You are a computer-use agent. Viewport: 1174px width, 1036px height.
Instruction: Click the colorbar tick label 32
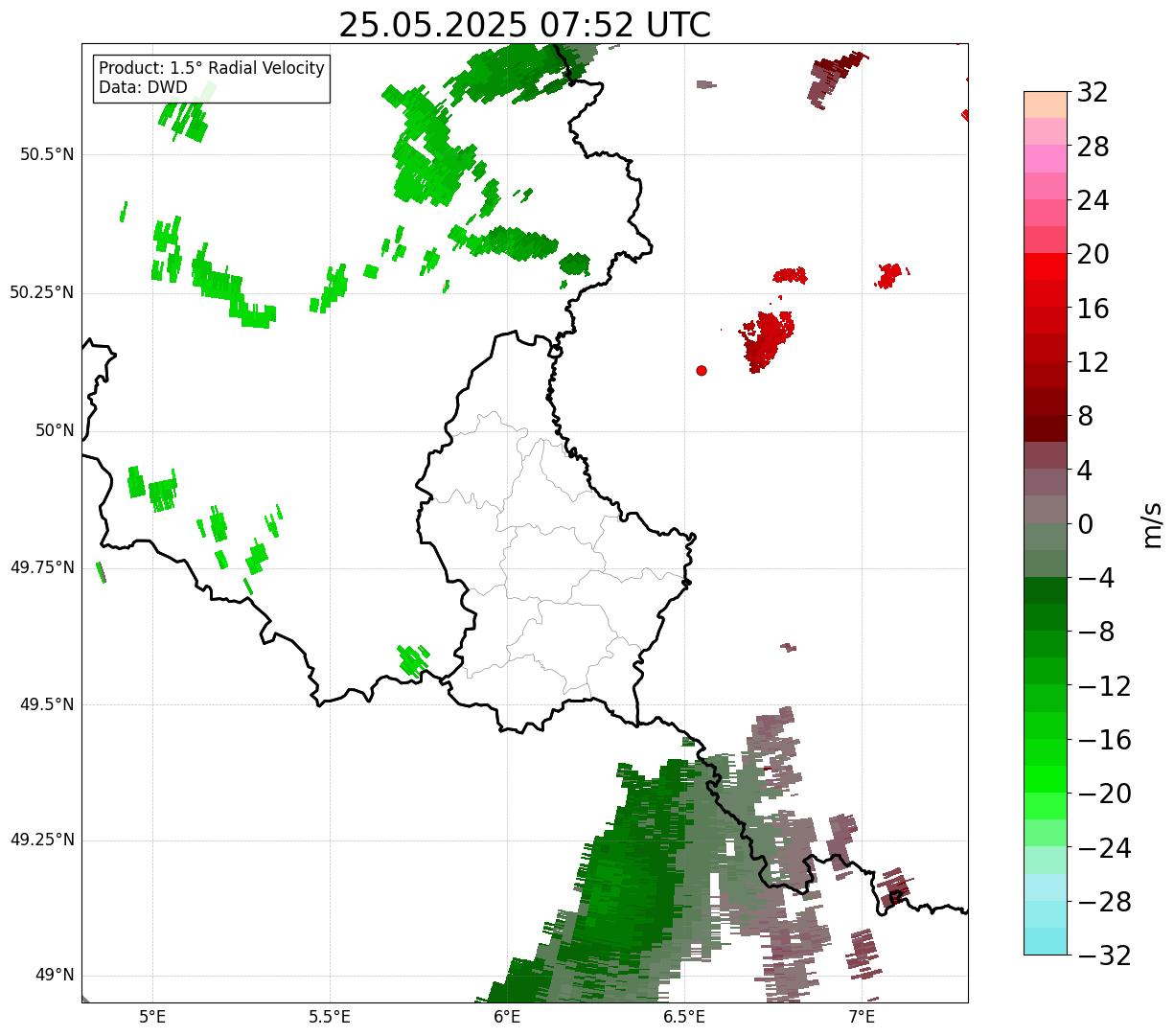point(1093,93)
